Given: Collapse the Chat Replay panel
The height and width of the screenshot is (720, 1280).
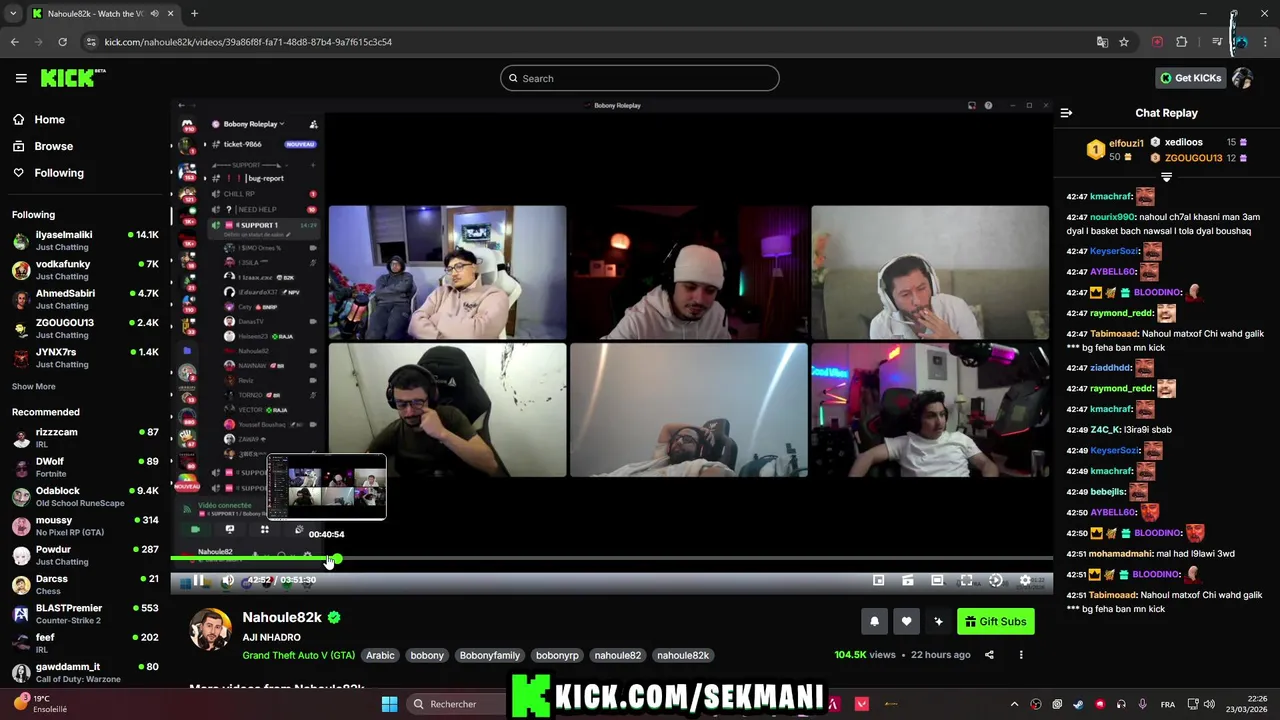Looking at the screenshot, I should (x=1066, y=113).
